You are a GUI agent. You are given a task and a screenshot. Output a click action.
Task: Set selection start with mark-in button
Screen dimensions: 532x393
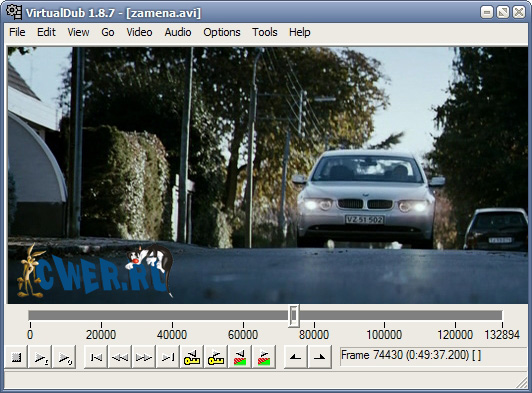coord(296,357)
